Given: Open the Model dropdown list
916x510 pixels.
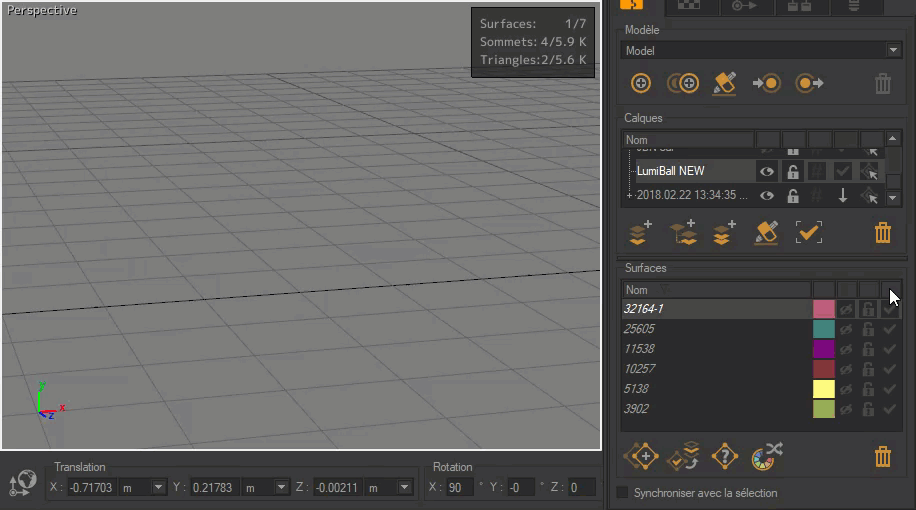Looking at the screenshot, I should point(892,50).
